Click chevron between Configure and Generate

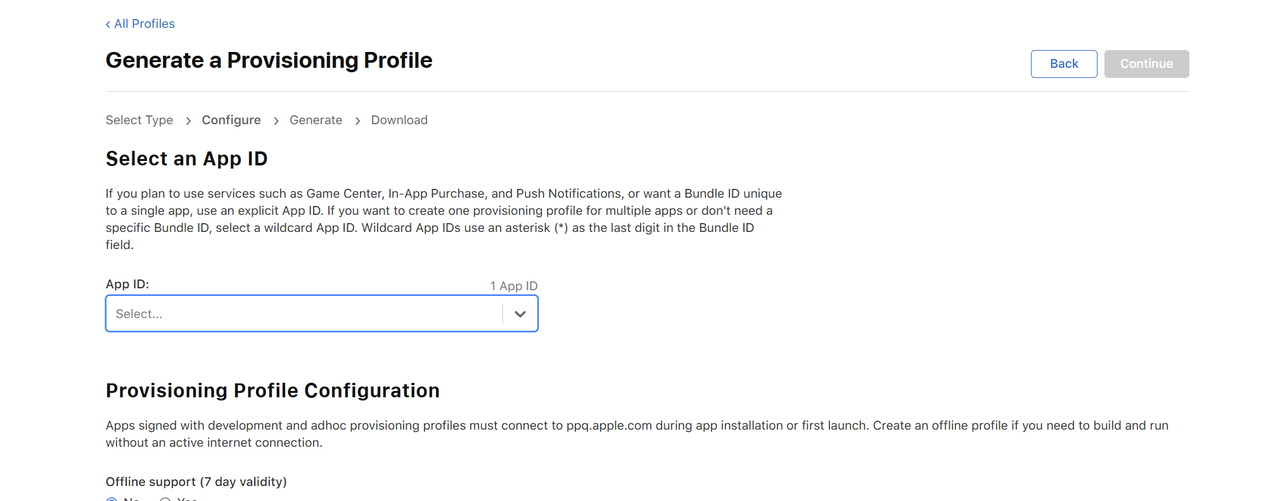tap(276, 121)
